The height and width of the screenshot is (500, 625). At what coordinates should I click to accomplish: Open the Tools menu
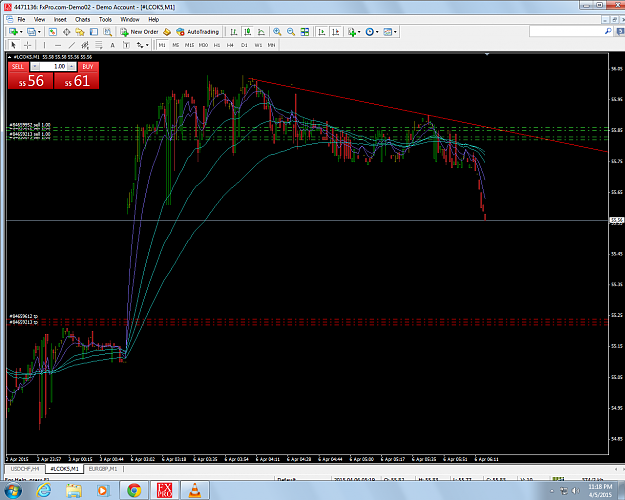pyautogui.click(x=105, y=19)
